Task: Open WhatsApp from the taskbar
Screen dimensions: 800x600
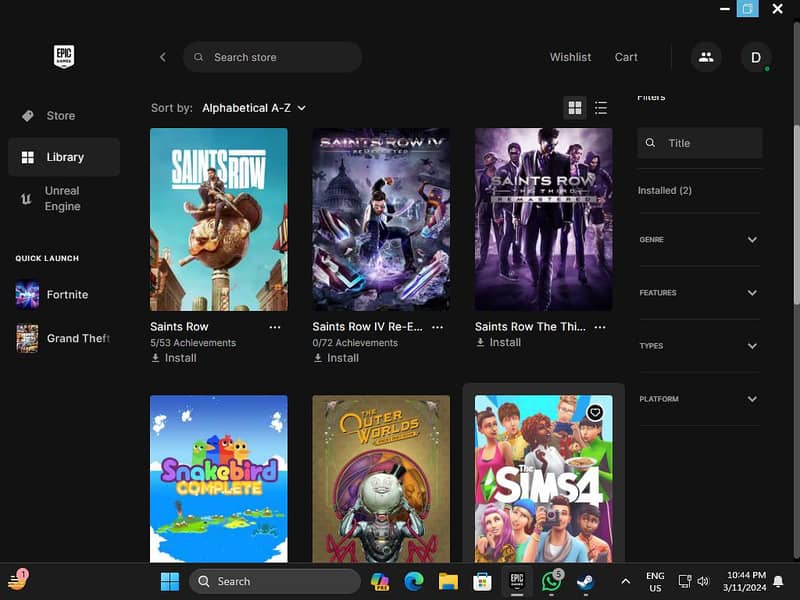Action: coord(553,580)
